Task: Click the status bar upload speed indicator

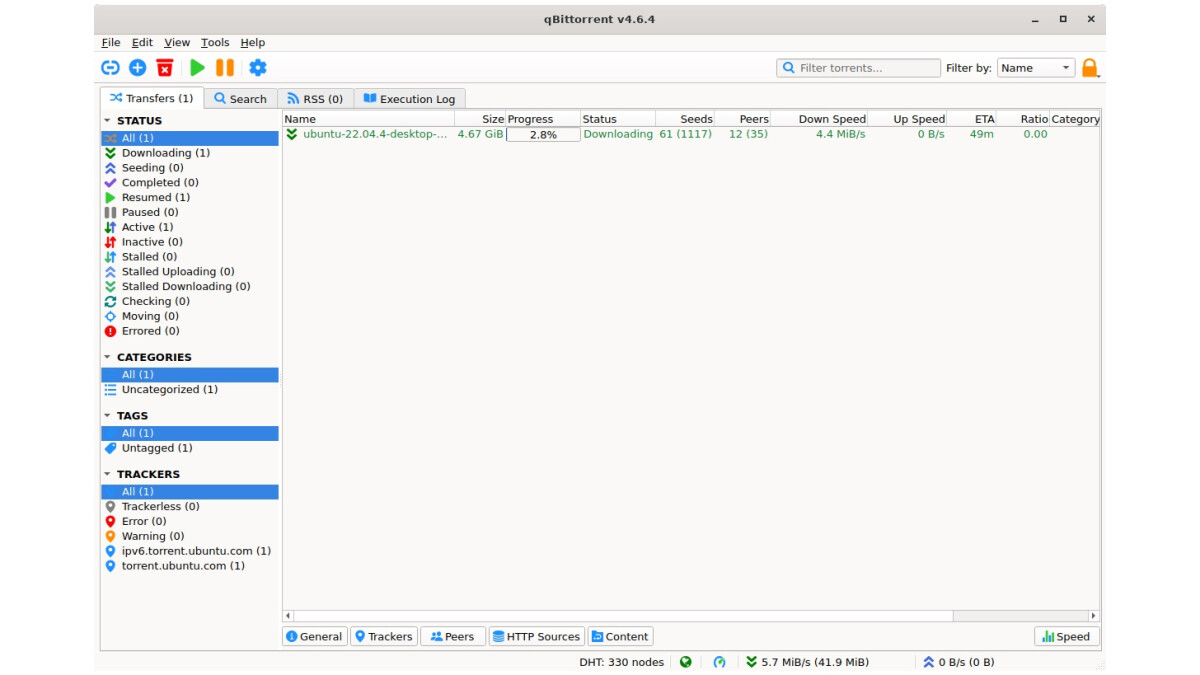Action: pos(958,662)
